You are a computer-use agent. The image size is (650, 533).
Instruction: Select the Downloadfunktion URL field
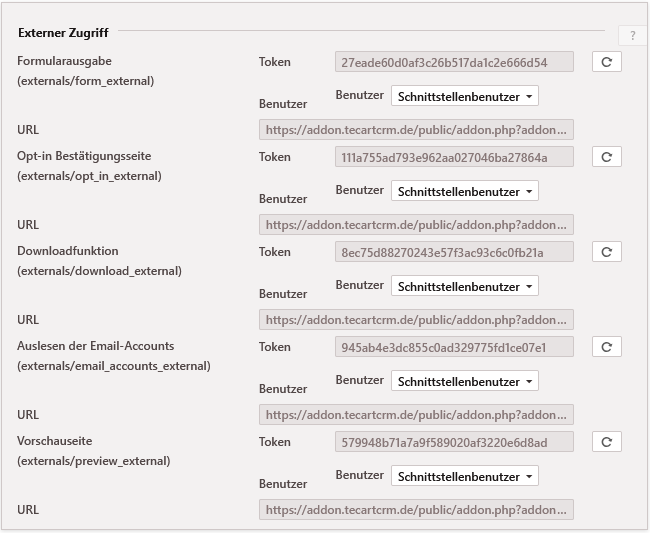(x=416, y=320)
